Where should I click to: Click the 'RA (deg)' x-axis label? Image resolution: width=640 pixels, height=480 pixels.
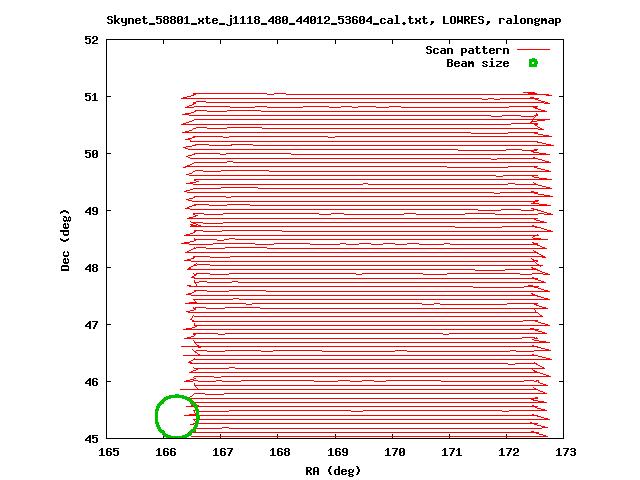tap(333, 471)
